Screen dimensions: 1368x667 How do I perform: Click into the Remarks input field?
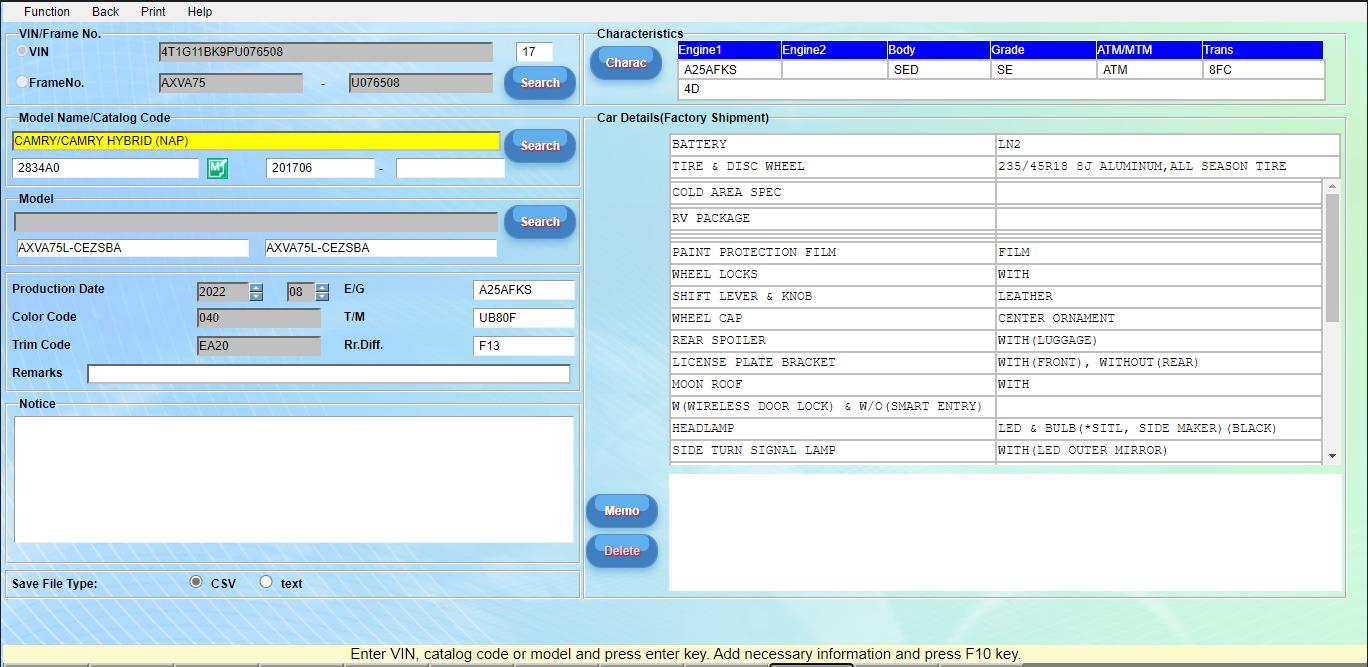330,375
